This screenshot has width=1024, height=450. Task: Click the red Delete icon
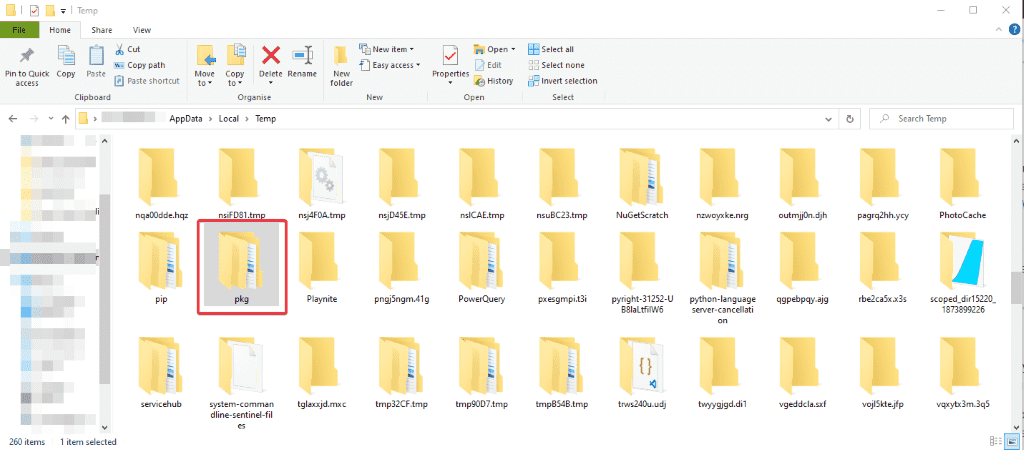(270, 57)
